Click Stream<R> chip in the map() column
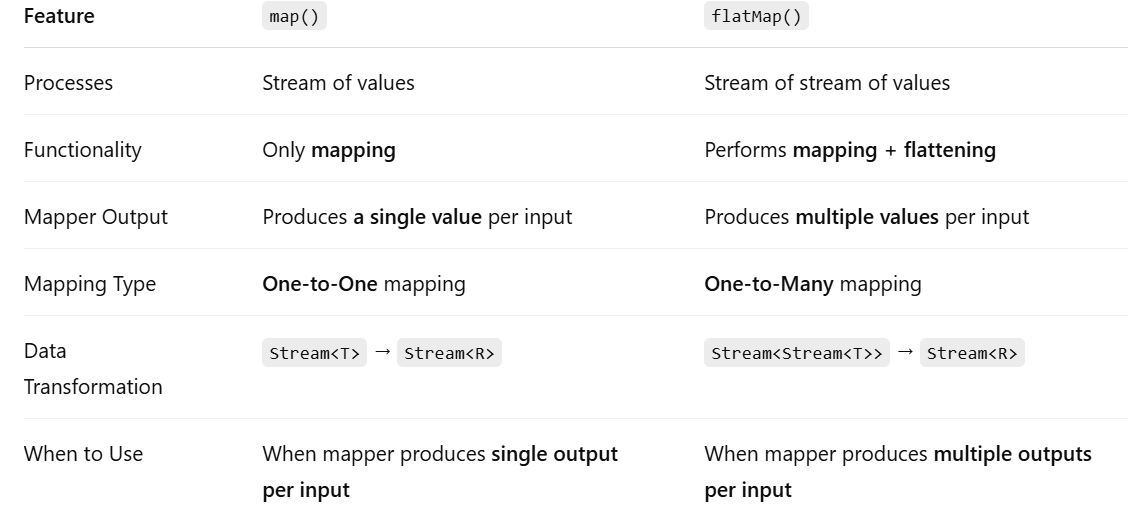The height and width of the screenshot is (516, 1134). [x=449, y=353]
